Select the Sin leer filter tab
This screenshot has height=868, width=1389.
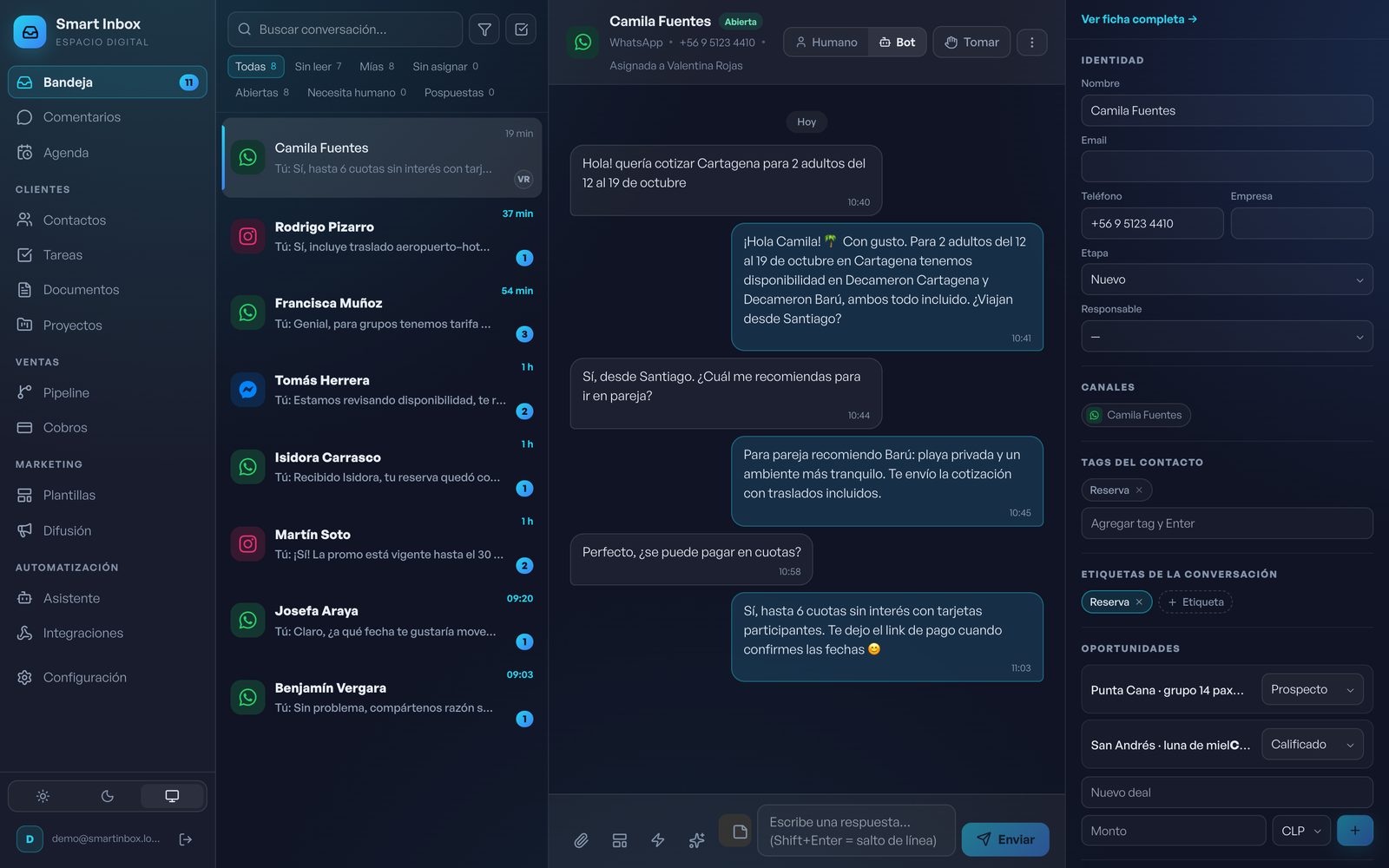[x=318, y=67]
